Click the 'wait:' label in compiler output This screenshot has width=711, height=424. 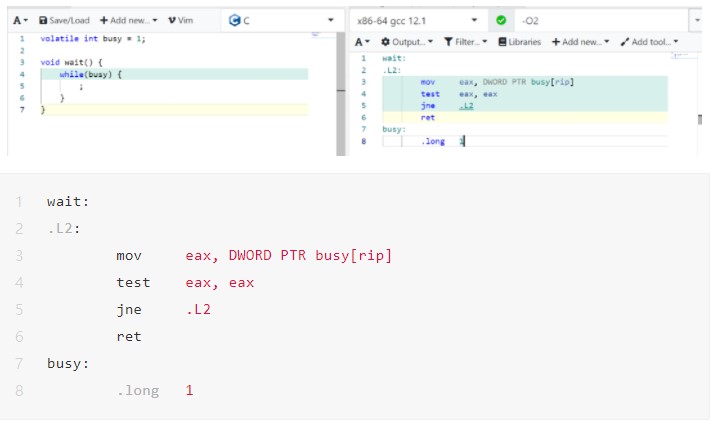pyautogui.click(x=394, y=58)
